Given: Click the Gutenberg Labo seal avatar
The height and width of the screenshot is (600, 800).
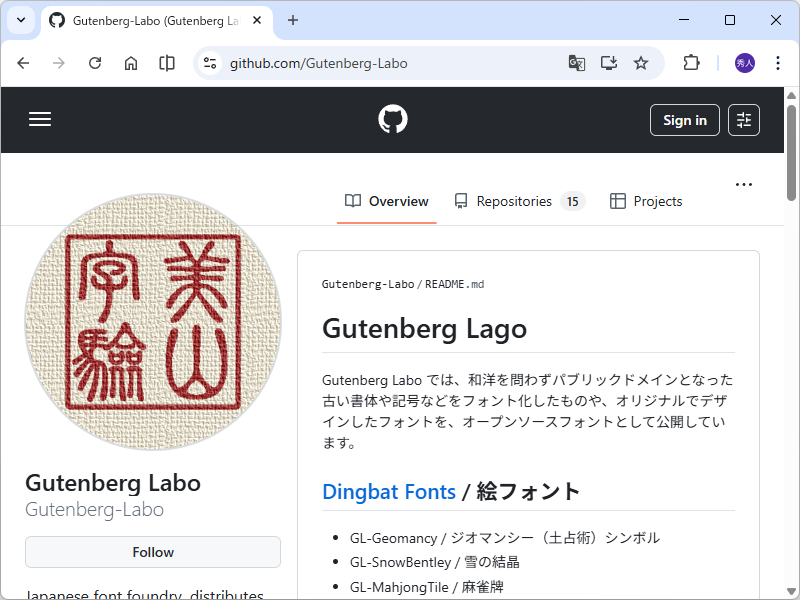Looking at the screenshot, I should tap(153, 322).
